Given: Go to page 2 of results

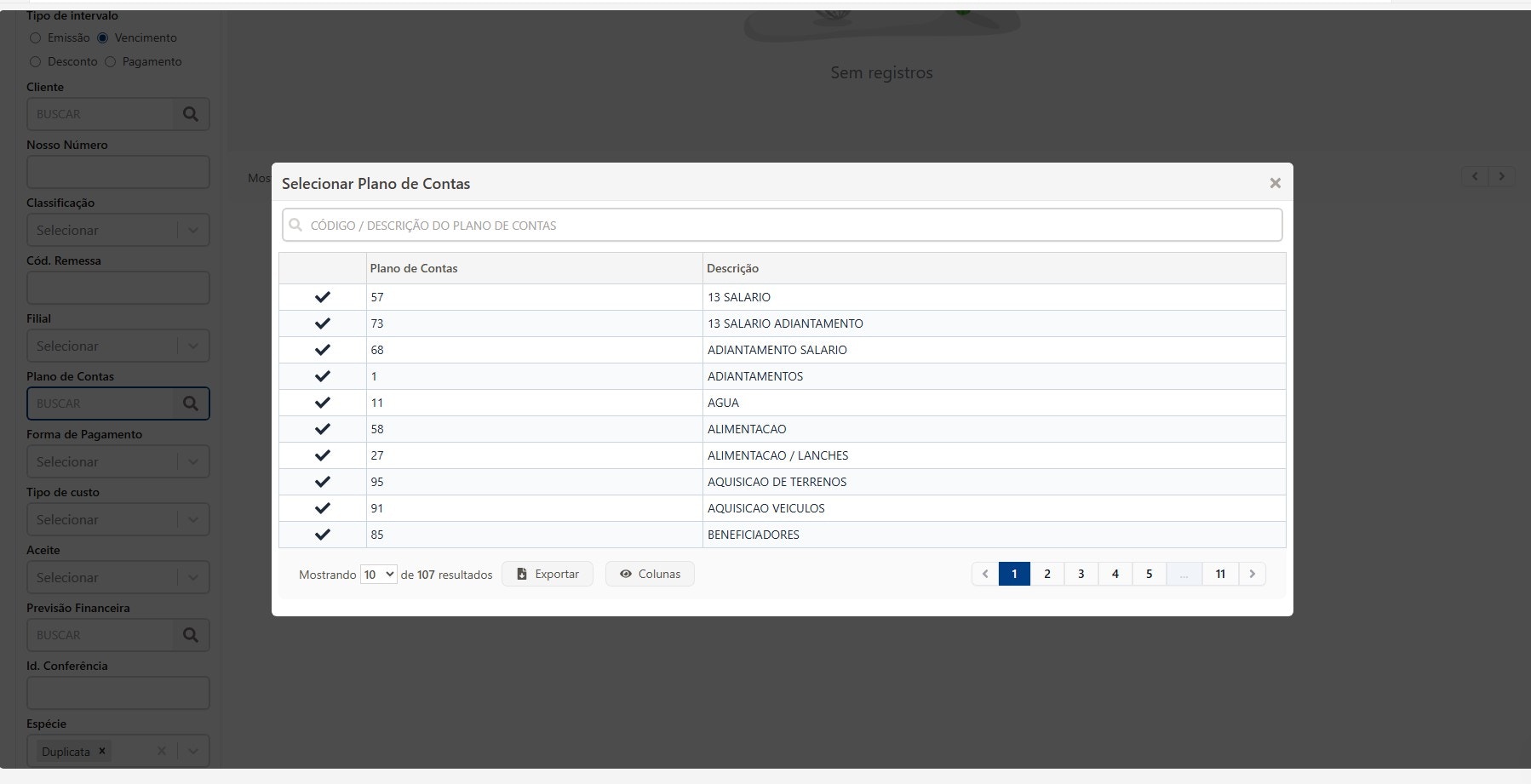Looking at the screenshot, I should [1047, 573].
